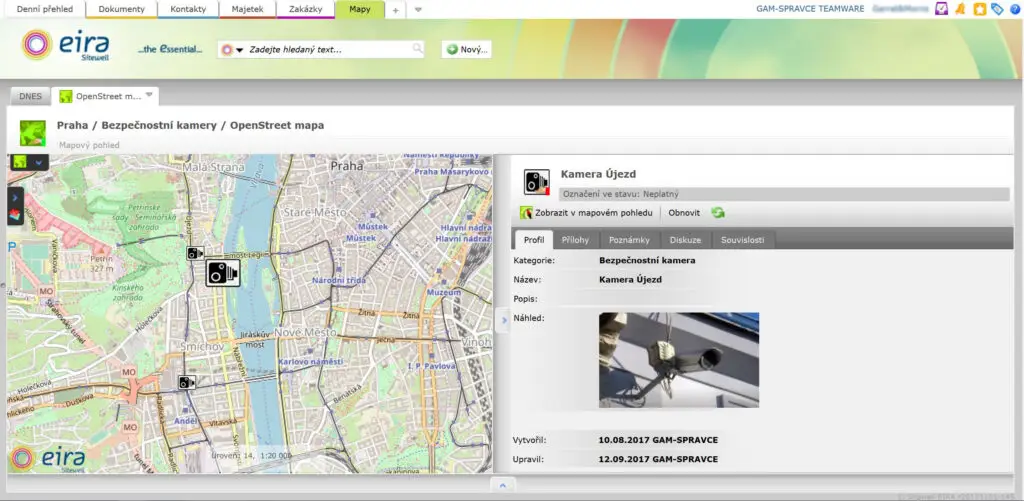Click the Nový button
1024x501 pixels.
pos(466,49)
